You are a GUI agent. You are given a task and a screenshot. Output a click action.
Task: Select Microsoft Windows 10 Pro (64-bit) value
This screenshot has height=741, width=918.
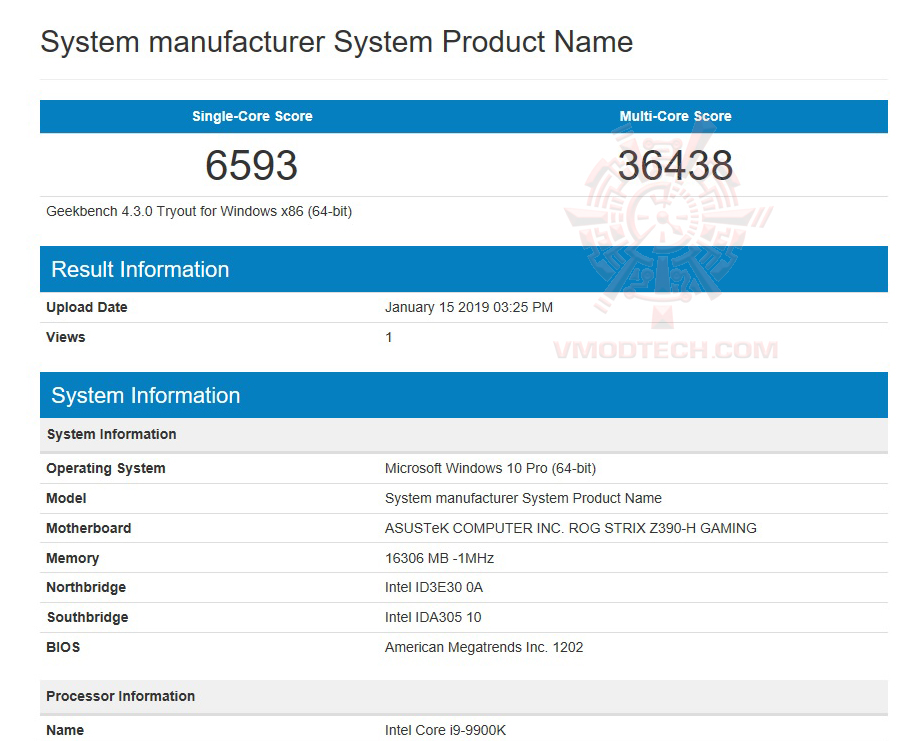click(491, 468)
